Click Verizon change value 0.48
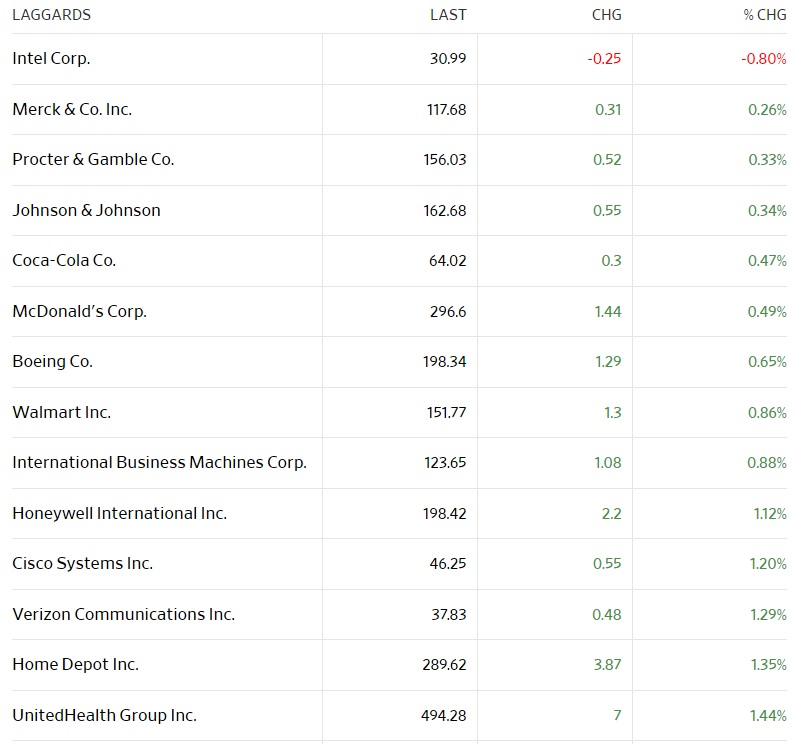Image resolution: width=795 pixels, height=744 pixels. (x=607, y=614)
